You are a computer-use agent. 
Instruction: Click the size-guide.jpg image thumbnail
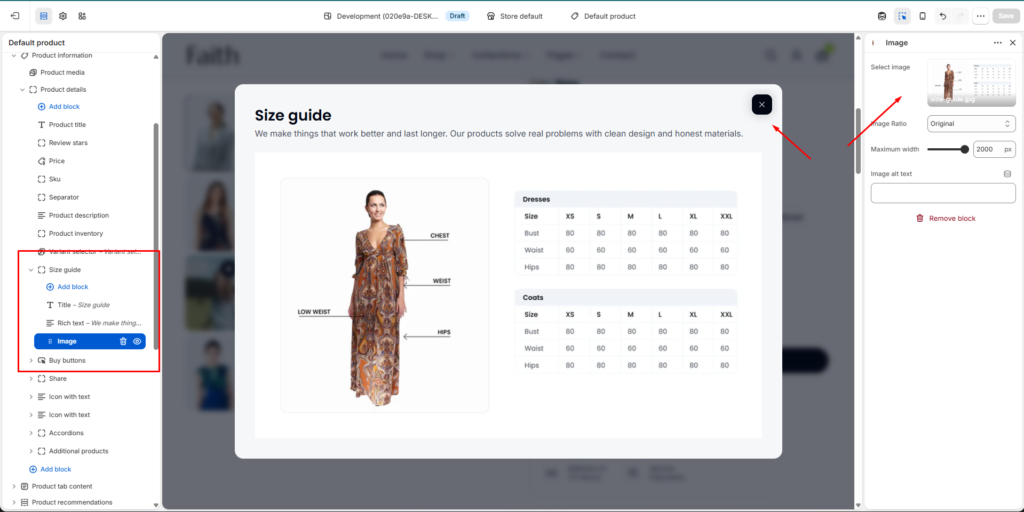pos(972,82)
